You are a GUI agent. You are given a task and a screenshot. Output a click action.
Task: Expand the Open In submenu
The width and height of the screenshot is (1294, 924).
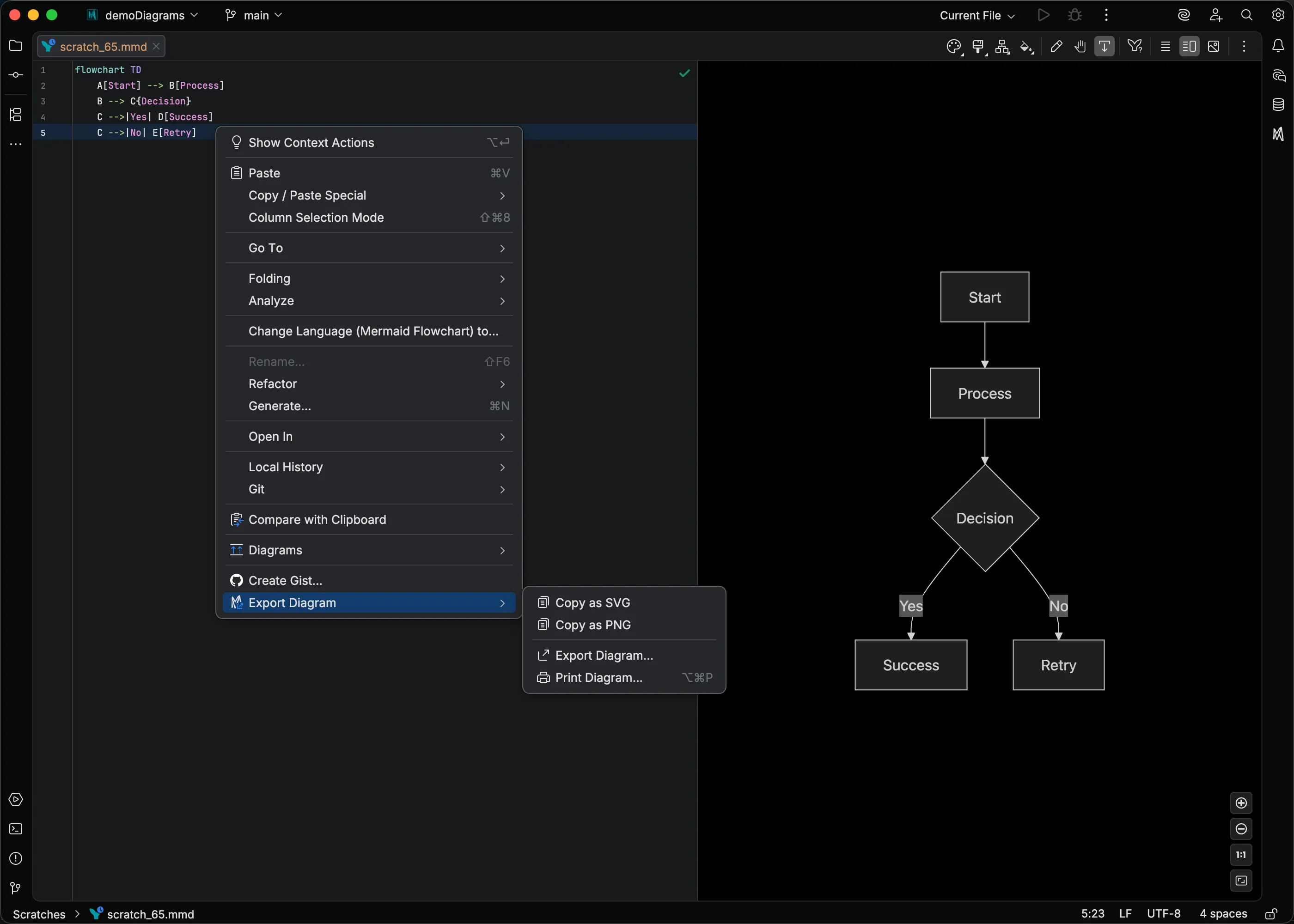(x=370, y=437)
